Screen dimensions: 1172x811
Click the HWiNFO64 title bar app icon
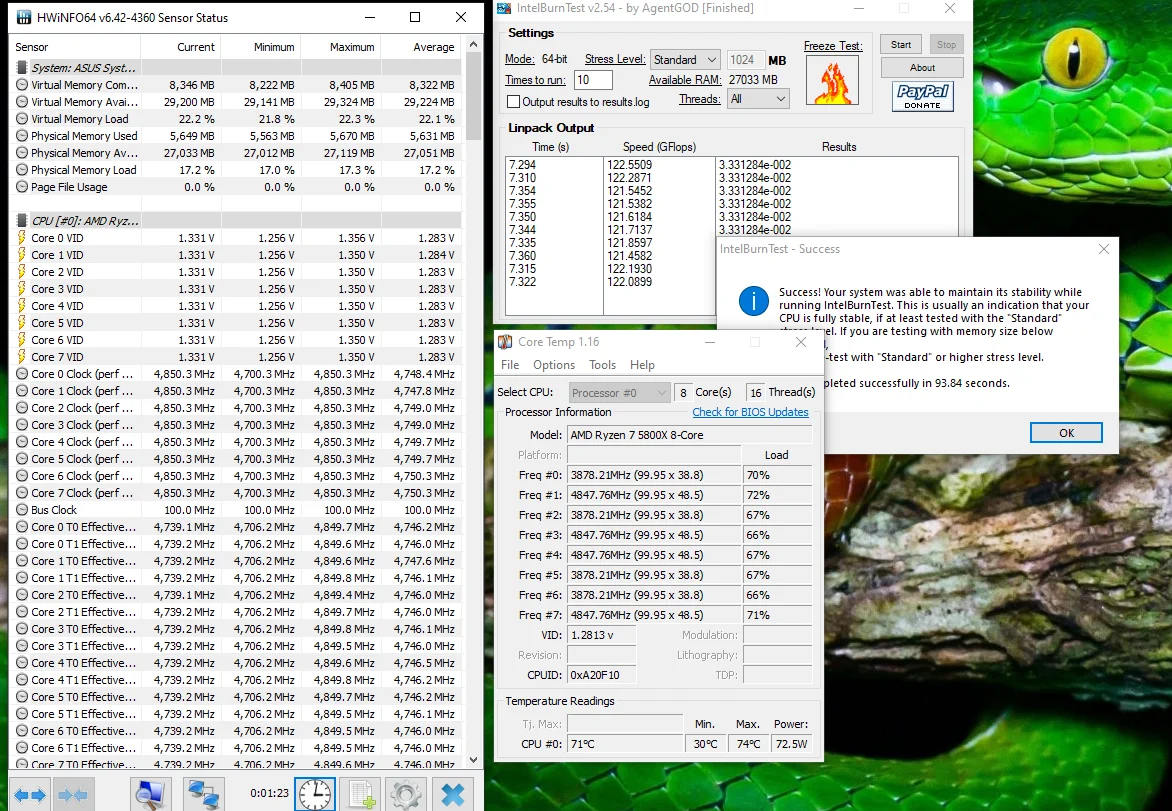tap(24, 17)
